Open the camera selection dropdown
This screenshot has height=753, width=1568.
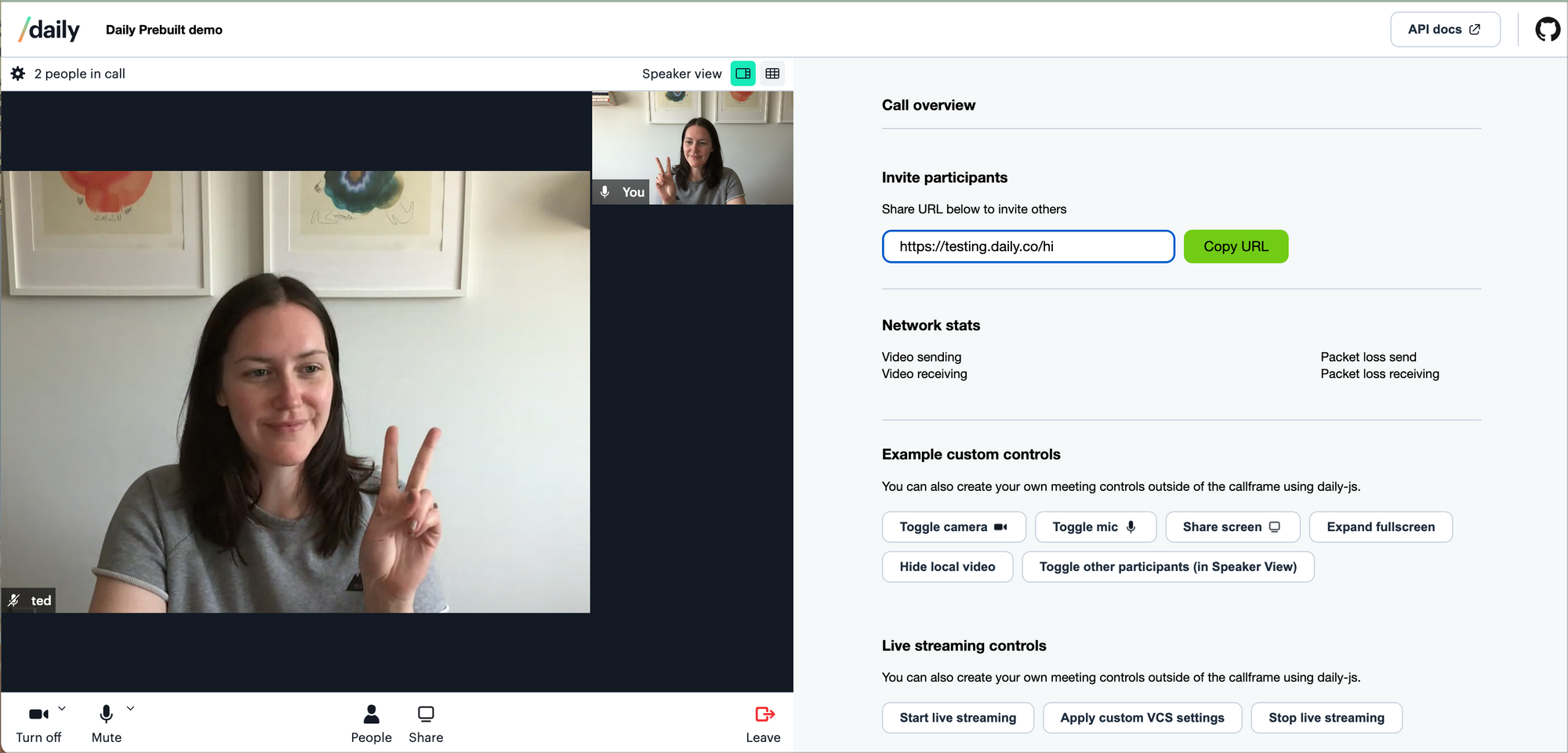pyautogui.click(x=62, y=708)
